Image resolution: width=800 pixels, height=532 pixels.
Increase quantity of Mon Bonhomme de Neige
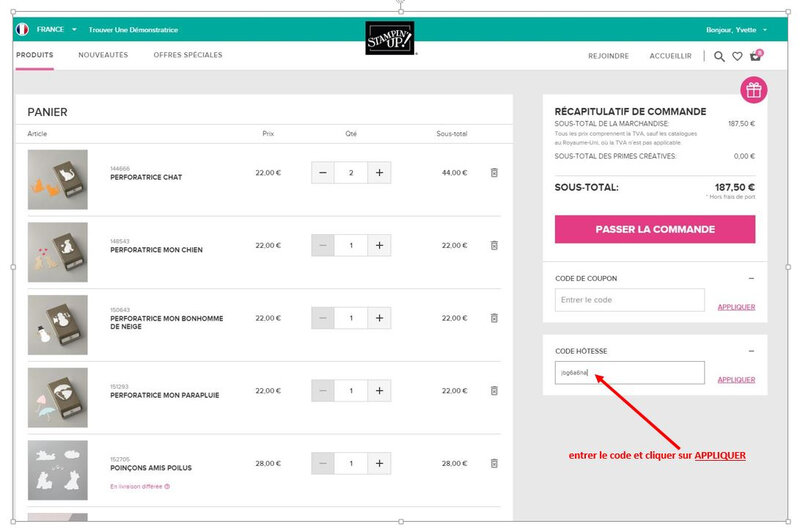tap(380, 318)
